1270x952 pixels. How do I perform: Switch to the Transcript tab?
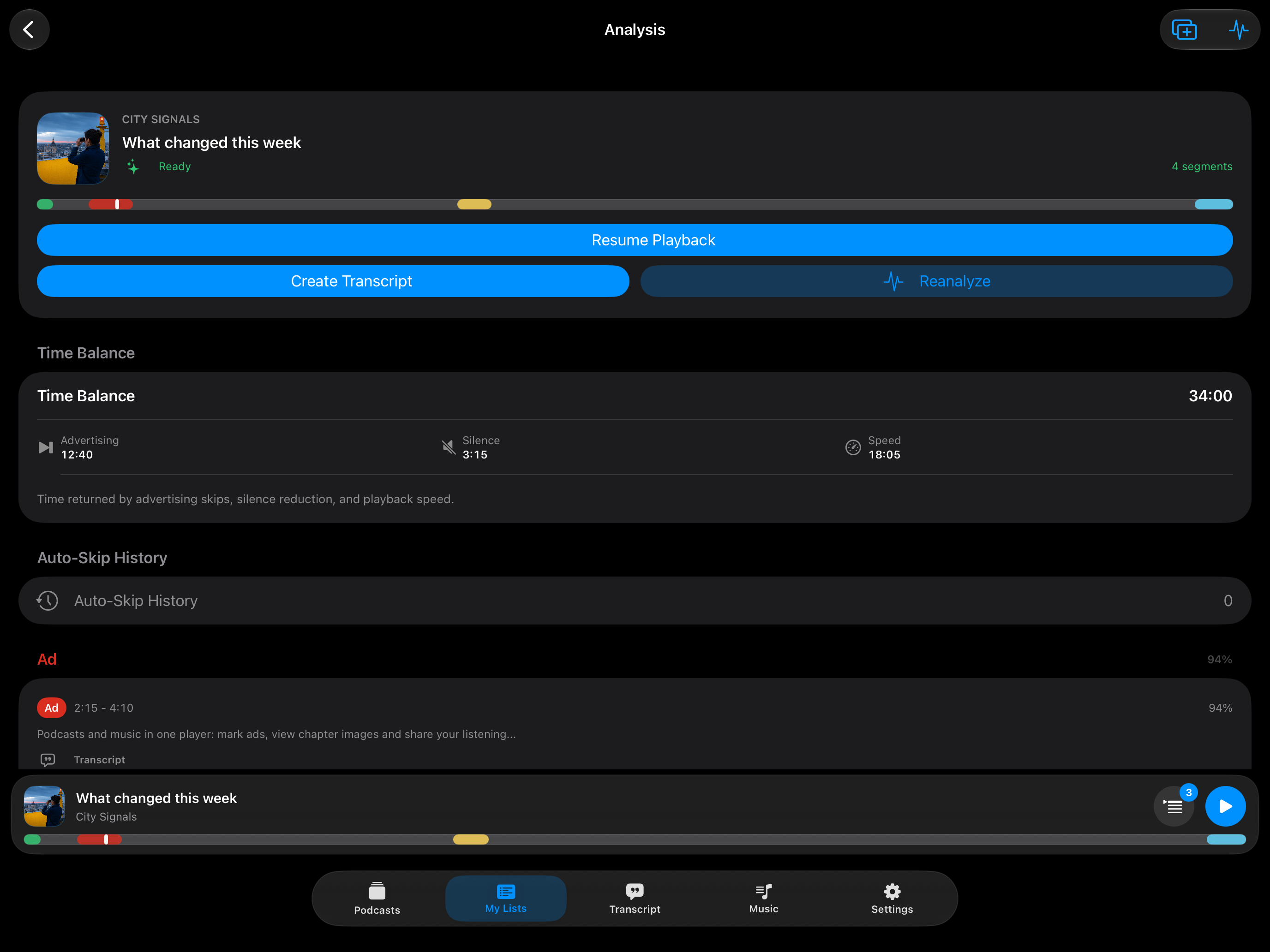tap(635, 898)
